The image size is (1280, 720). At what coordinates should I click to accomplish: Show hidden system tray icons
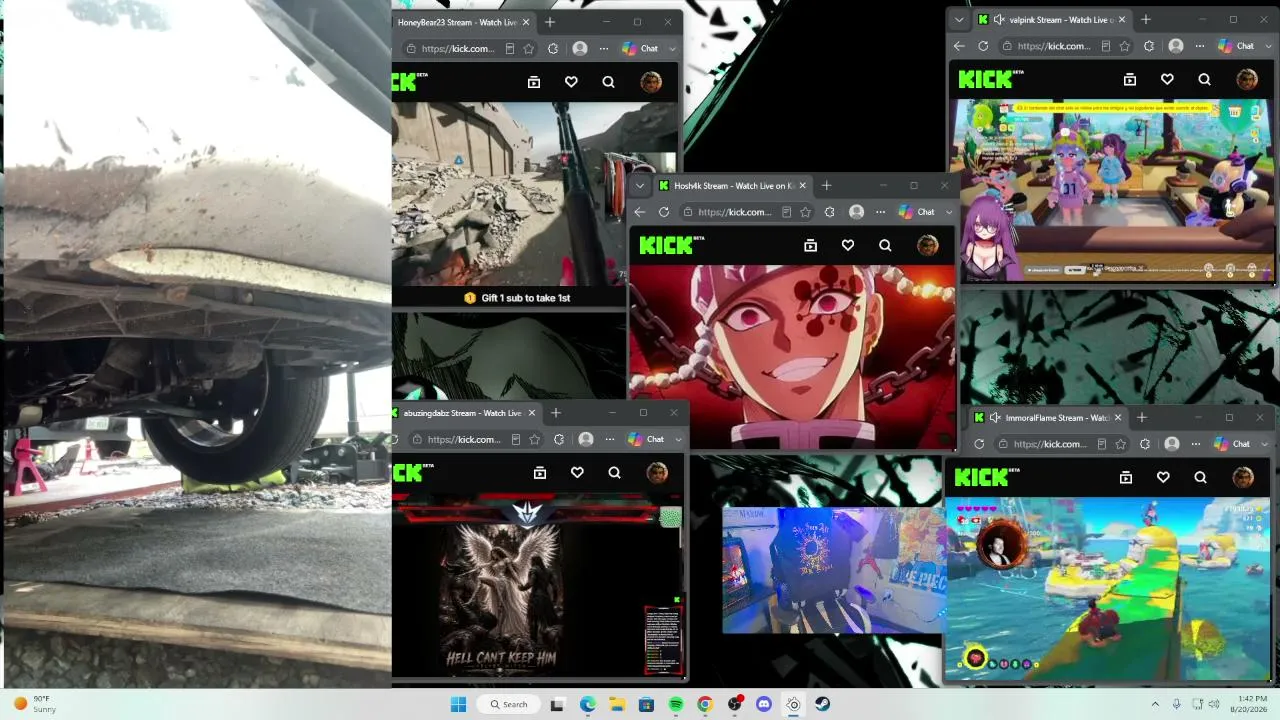(1155, 704)
